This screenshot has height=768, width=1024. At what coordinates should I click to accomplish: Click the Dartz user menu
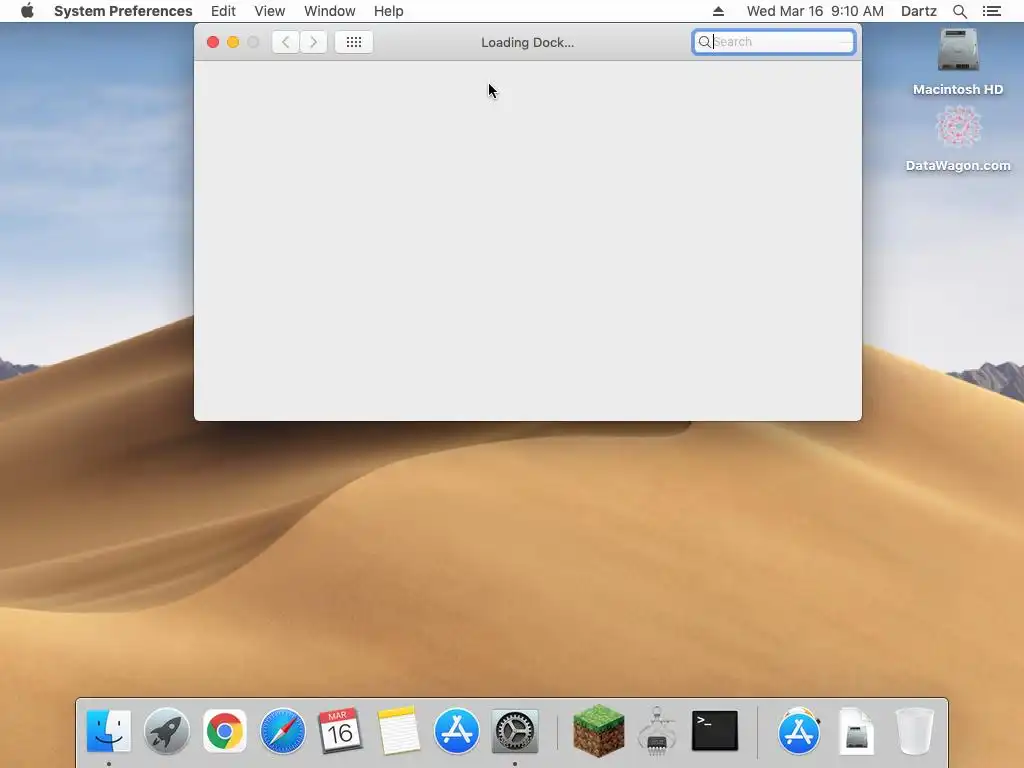coord(918,11)
